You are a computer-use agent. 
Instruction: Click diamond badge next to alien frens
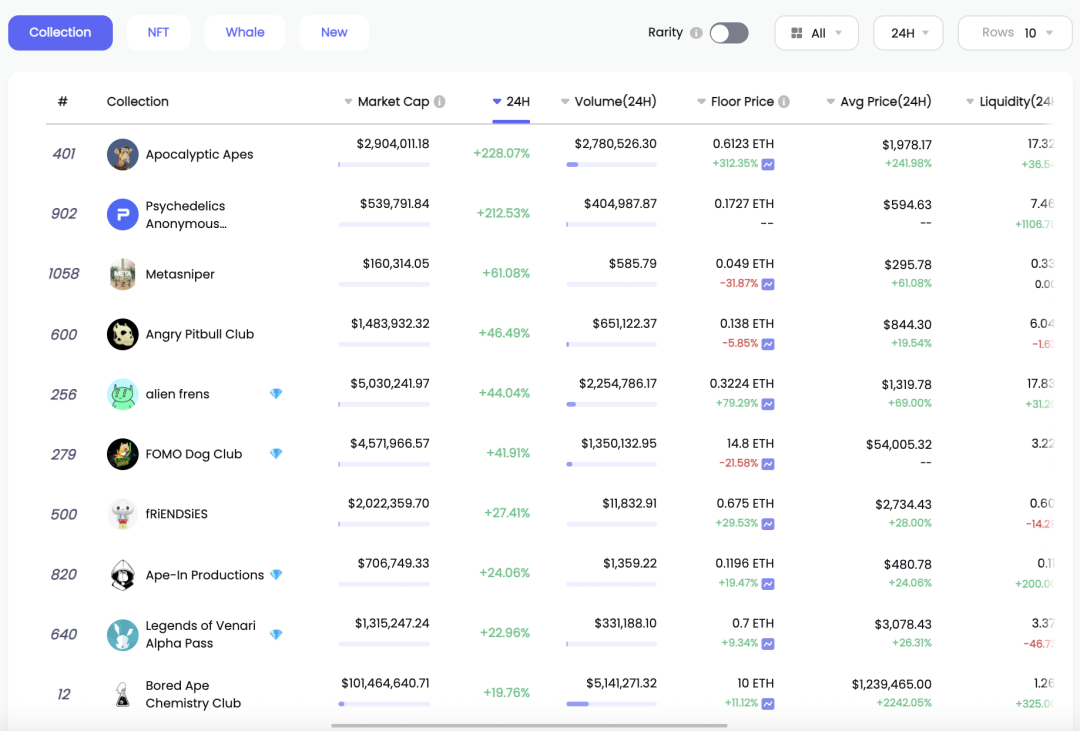coord(276,393)
